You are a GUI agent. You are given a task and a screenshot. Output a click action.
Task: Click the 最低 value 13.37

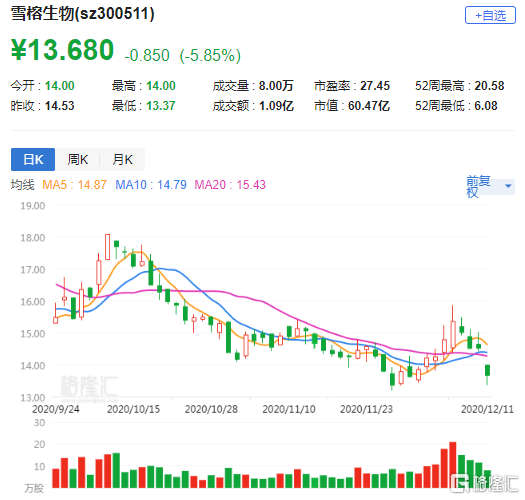(x=161, y=106)
